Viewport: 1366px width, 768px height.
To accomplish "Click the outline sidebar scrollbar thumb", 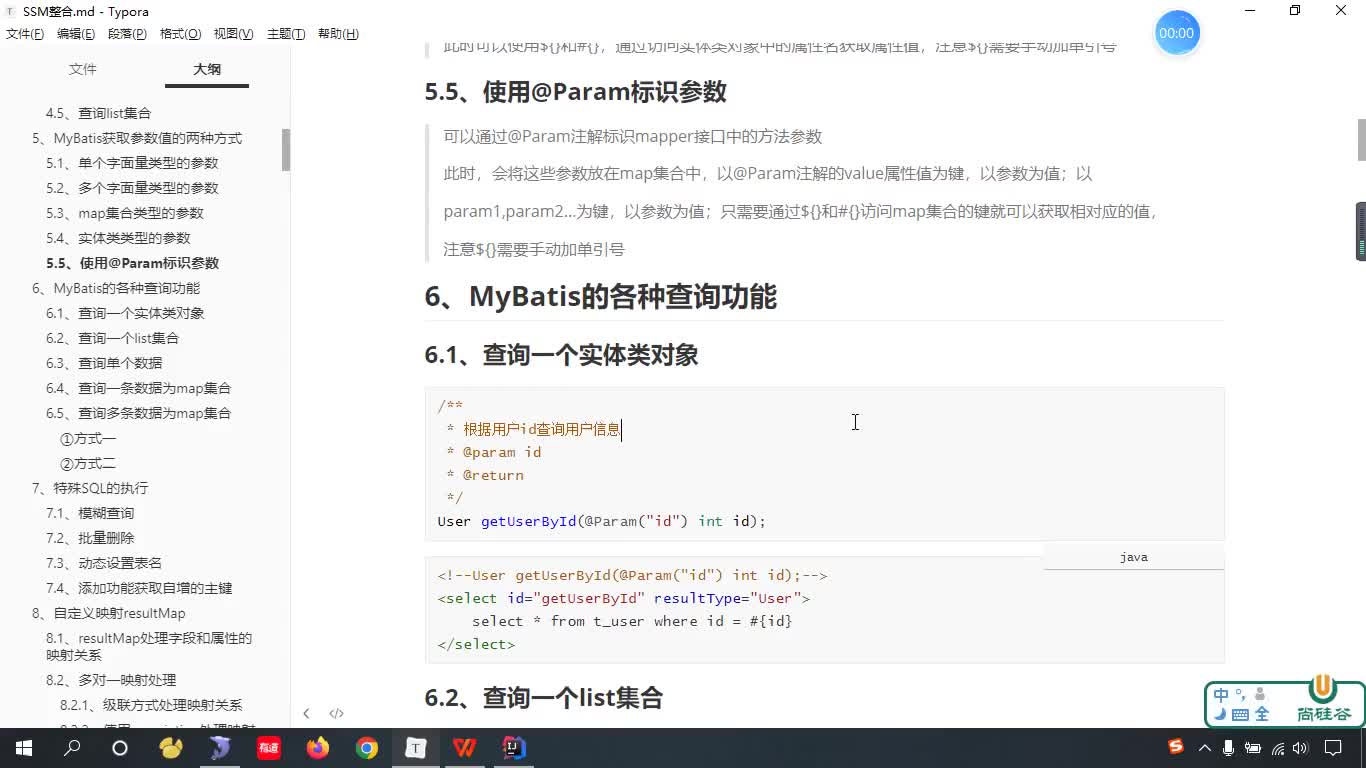I will pyautogui.click(x=286, y=150).
